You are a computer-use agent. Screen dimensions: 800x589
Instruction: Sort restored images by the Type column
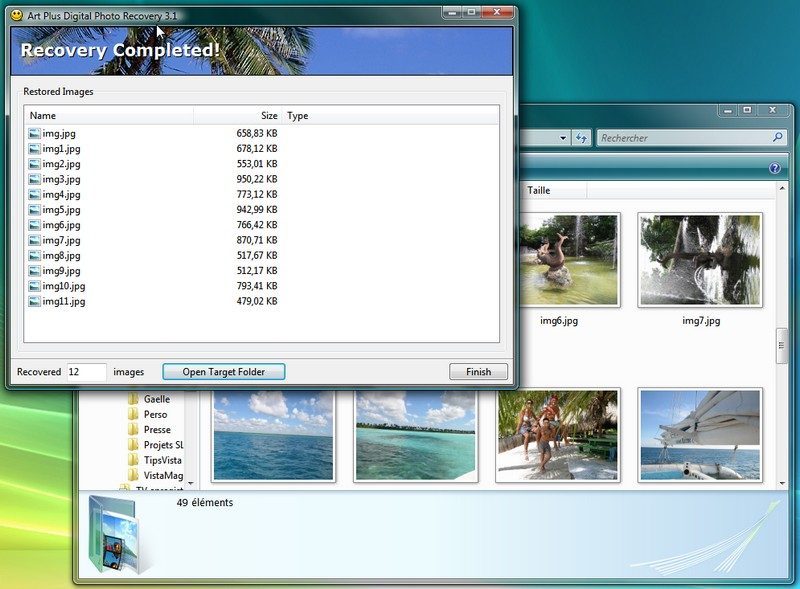tap(390, 116)
